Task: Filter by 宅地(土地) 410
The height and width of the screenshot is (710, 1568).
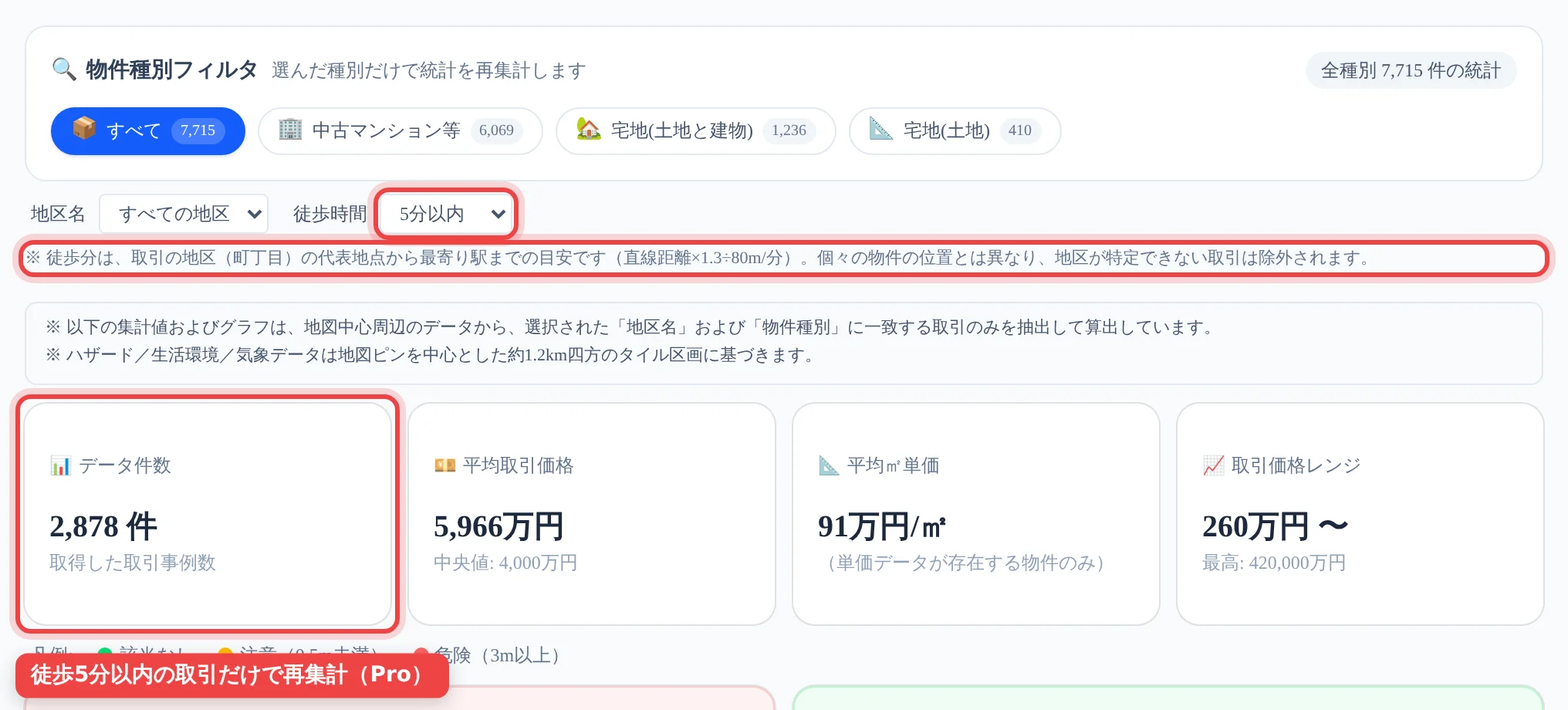Action: [955, 131]
